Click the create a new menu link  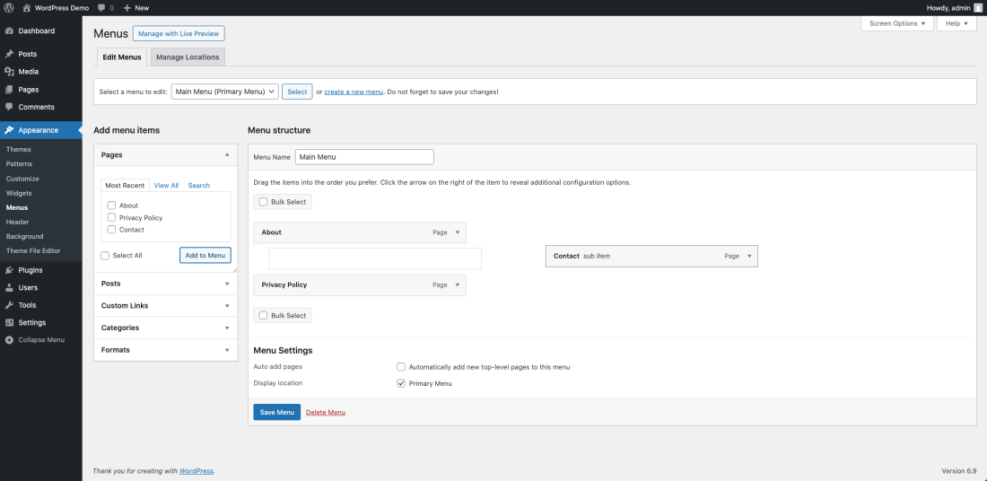point(354,92)
